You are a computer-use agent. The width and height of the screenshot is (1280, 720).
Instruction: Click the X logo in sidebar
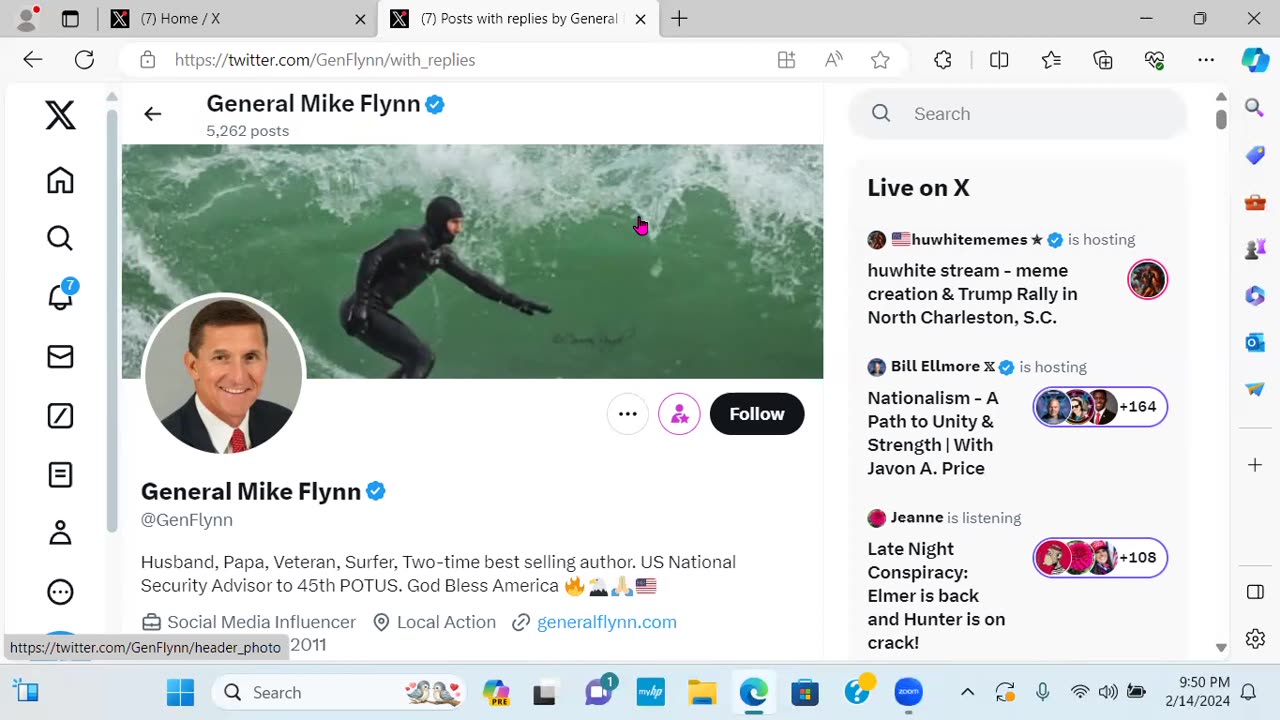60,116
